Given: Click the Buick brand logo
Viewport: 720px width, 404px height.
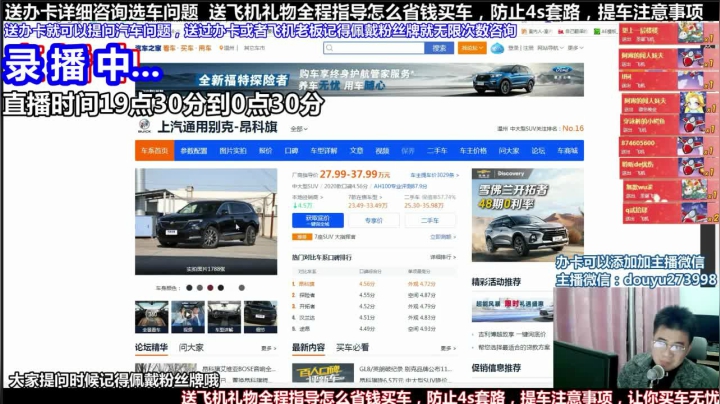Looking at the screenshot, I should point(144,126).
